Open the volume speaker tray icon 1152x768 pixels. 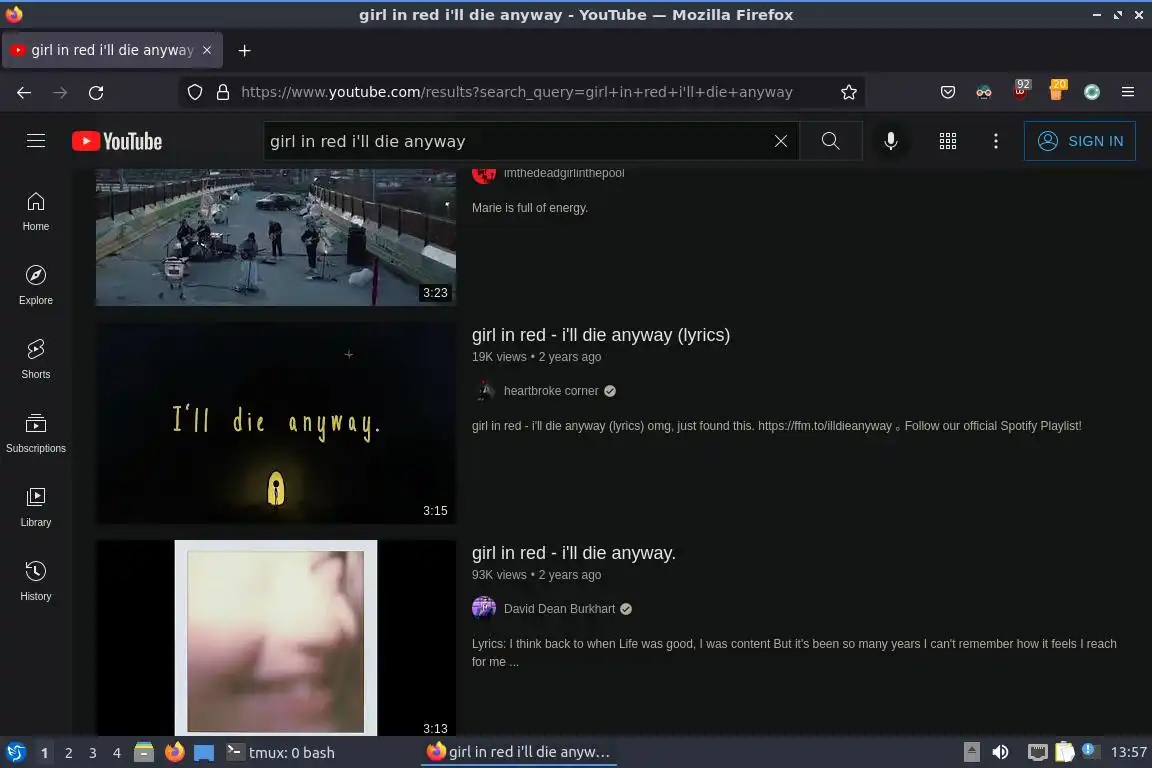coord(1001,752)
